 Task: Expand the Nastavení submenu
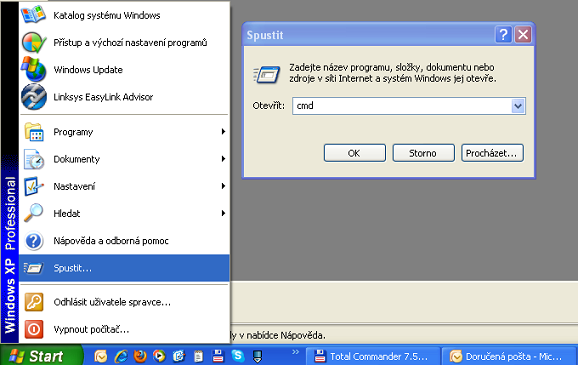[124, 186]
